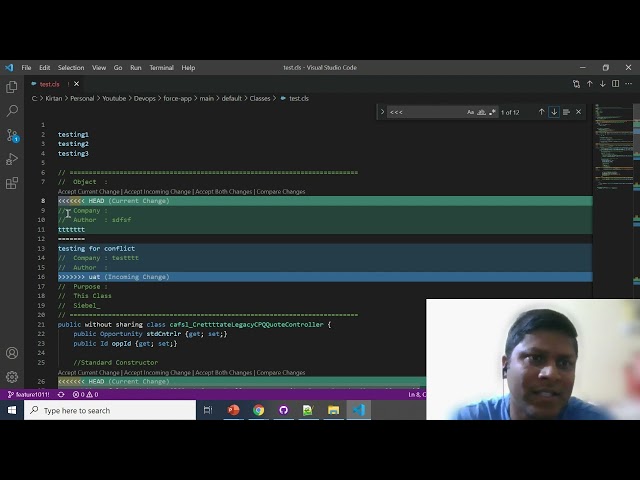Open the Explorer view in activity bar
The width and height of the screenshot is (640, 480).
click(x=12, y=87)
